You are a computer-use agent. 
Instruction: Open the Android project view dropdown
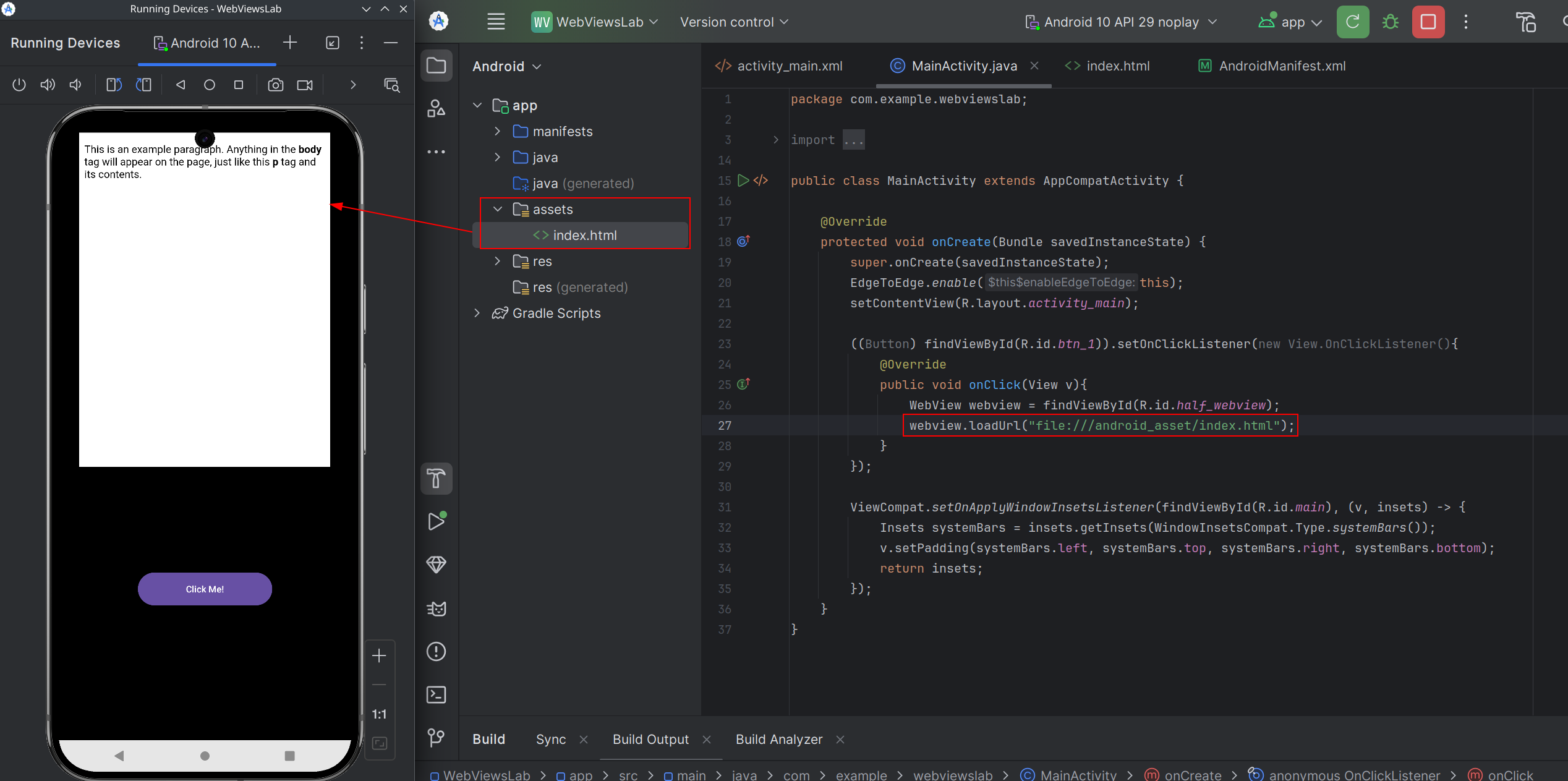click(x=507, y=66)
